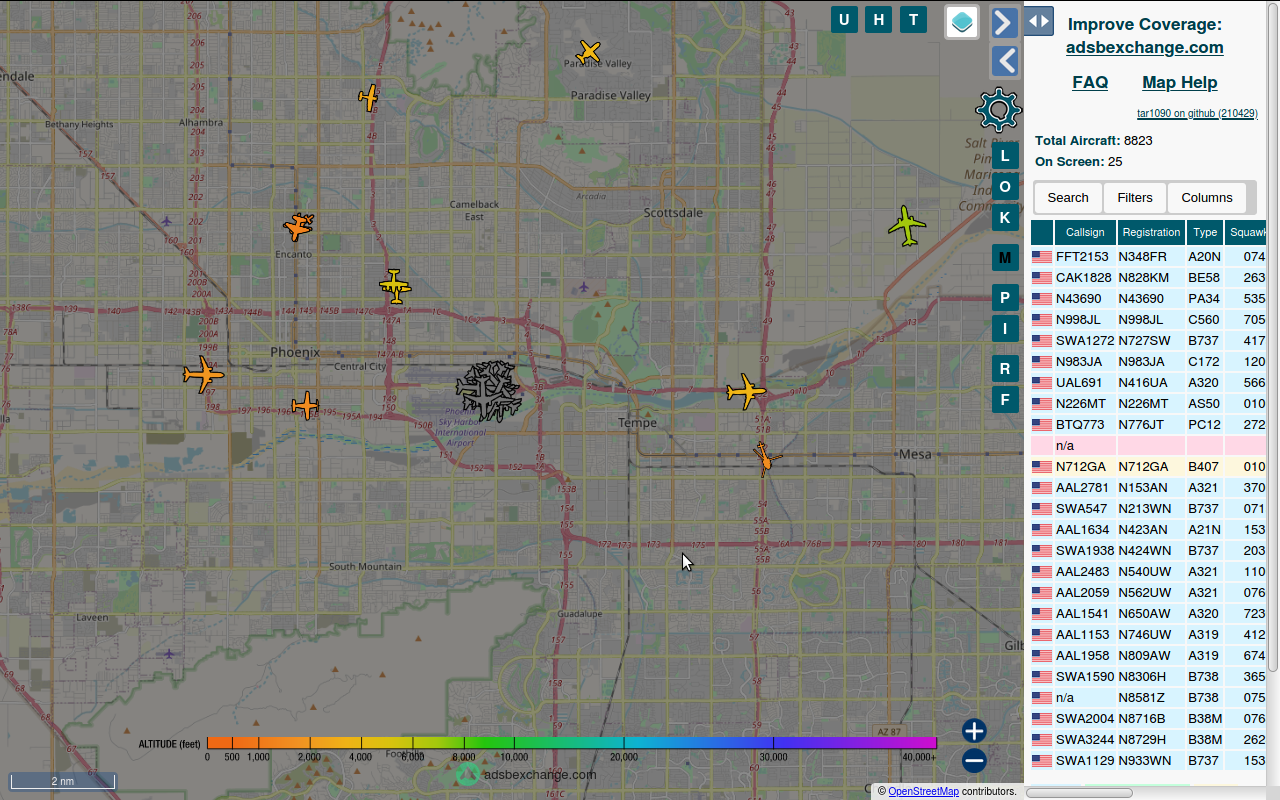Click the F map button
Viewport: 1280px width, 800px height.
[1005, 399]
